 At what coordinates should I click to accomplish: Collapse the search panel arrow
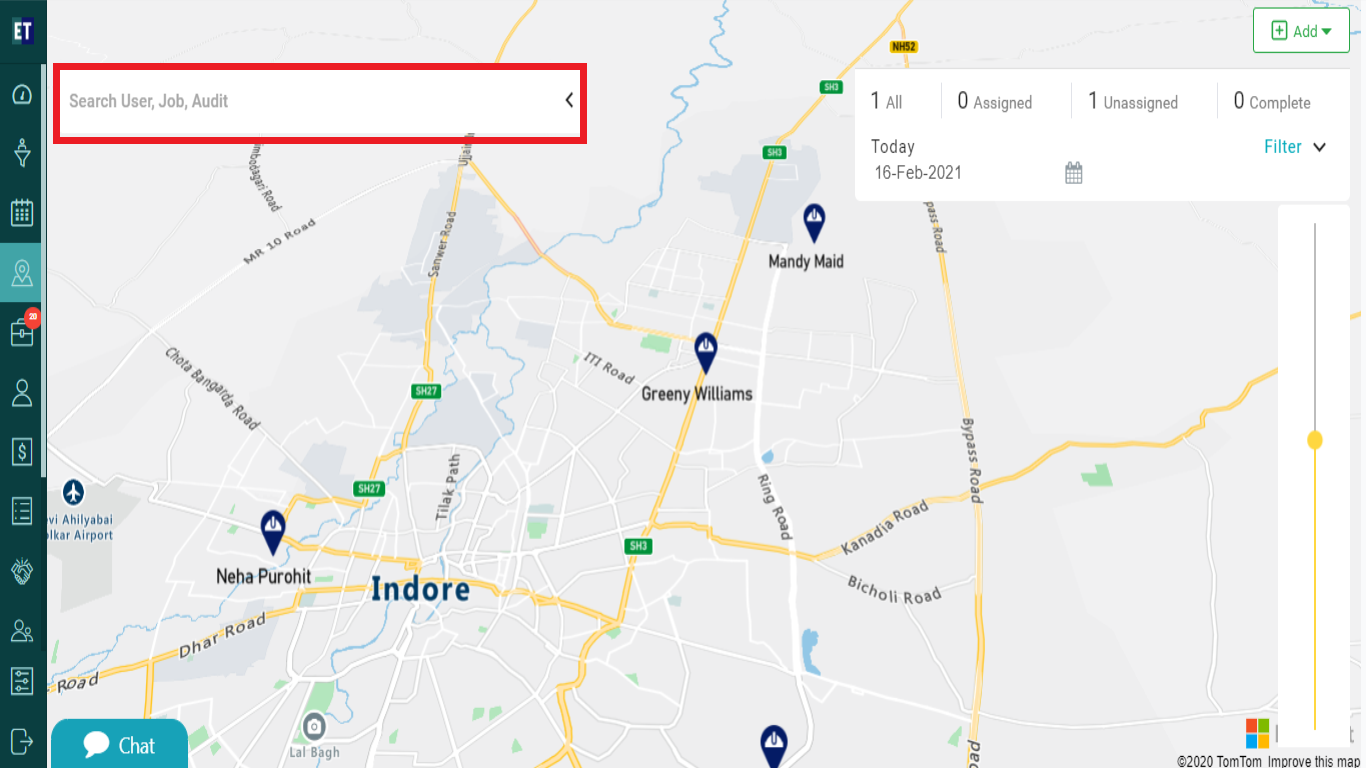click(569, 100)
